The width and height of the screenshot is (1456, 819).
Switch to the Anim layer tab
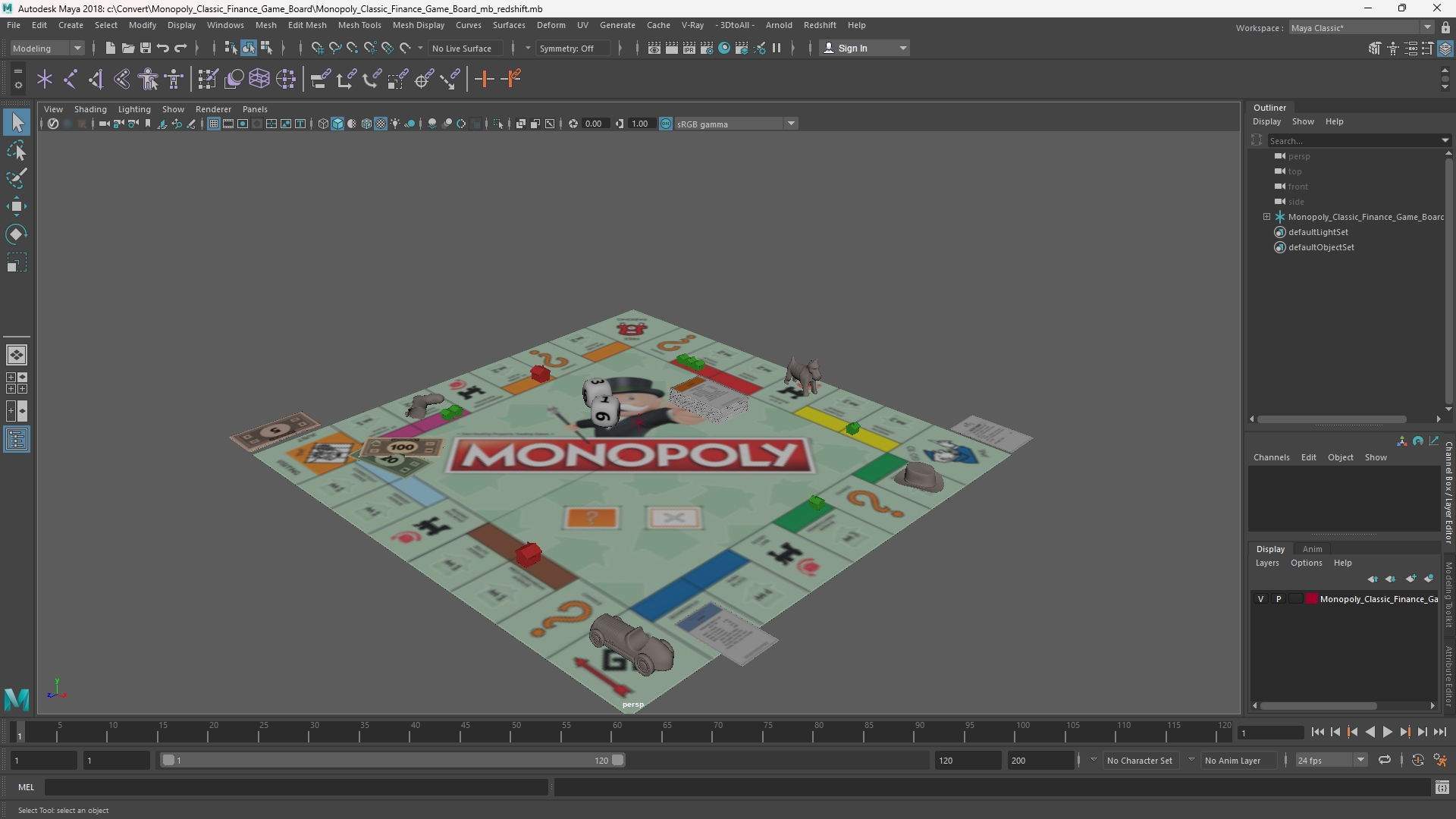(x=1312, y=549)
